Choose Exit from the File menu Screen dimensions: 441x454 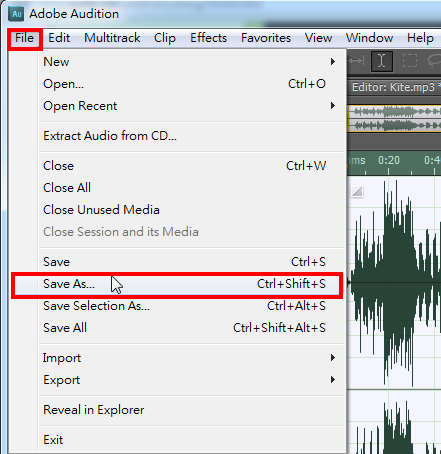[x=191, y=440]
